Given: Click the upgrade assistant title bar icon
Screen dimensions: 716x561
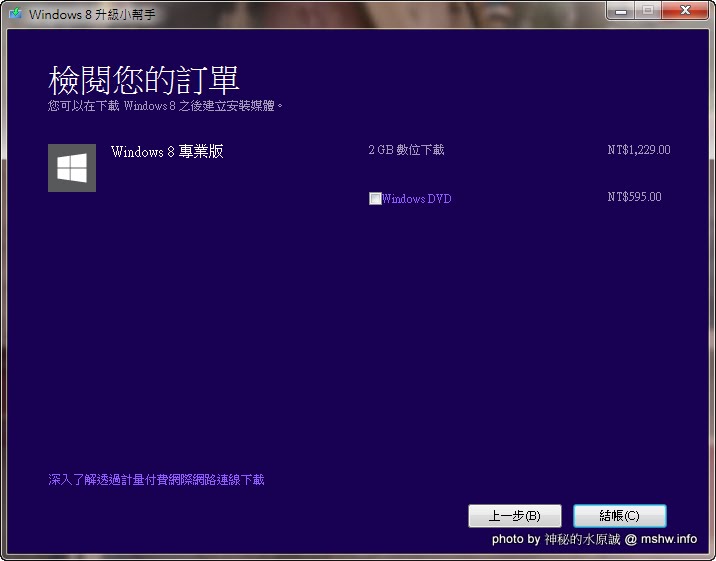Looking at the screenshot, I should 16,13.
